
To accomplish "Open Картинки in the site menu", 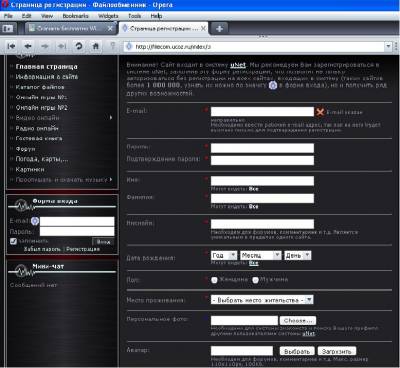I will click(30, 169).
